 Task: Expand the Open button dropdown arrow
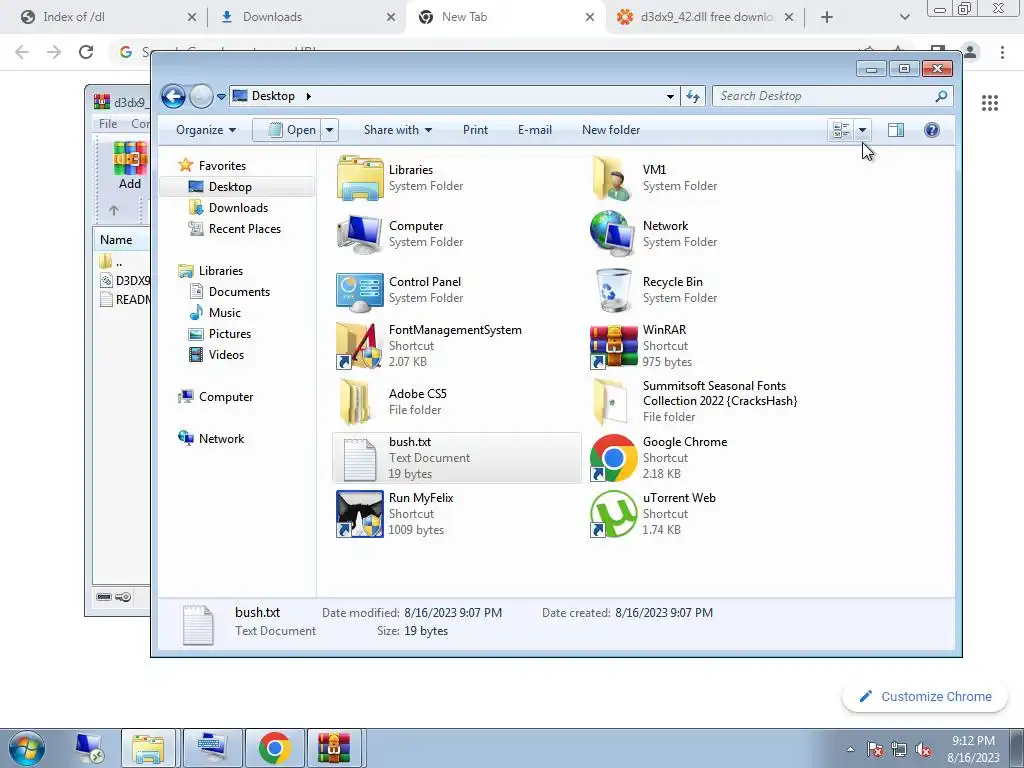tap(330, 130)
